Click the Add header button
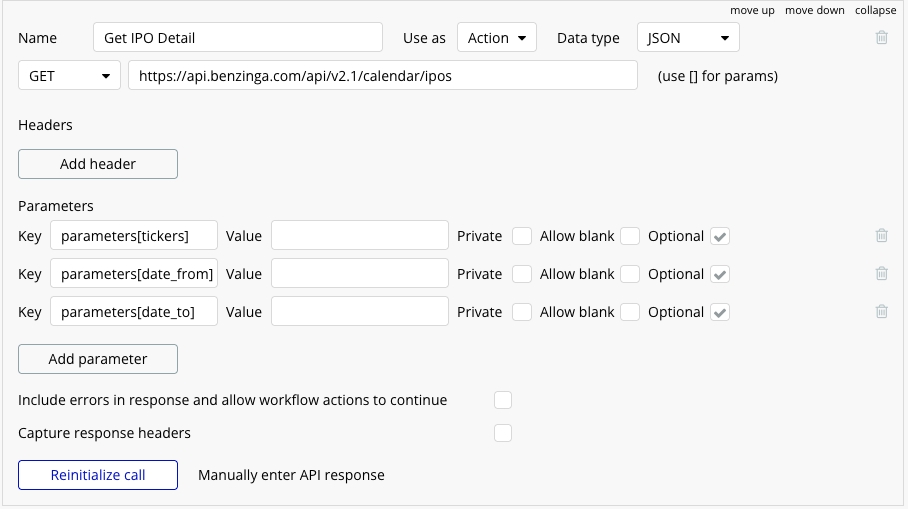Viewport: 908px width, 509px height. 98,164
